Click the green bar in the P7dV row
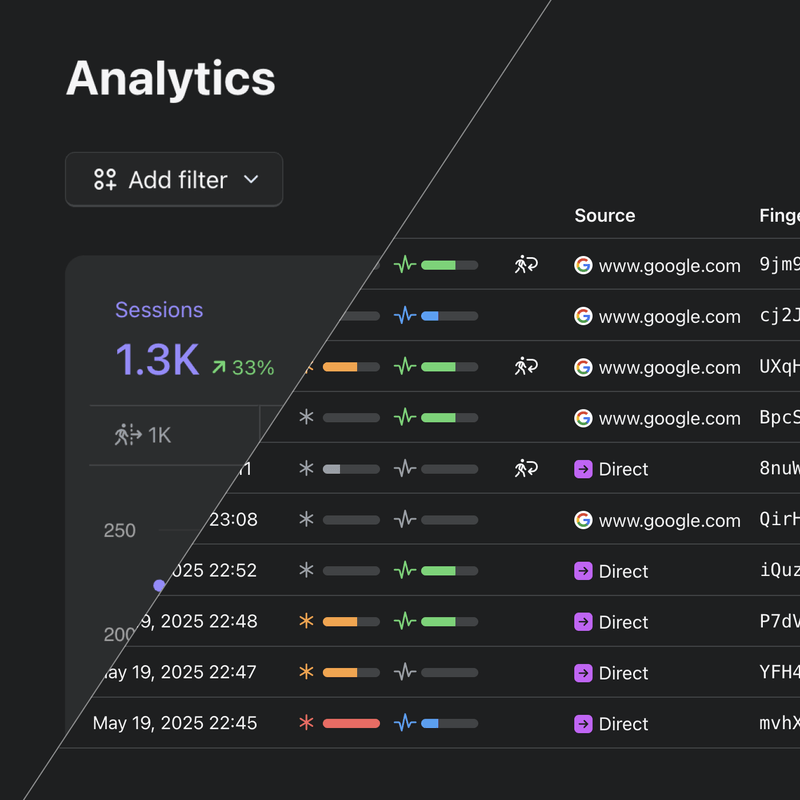Screen dimensions: 800x800 (x=449, y=622)
